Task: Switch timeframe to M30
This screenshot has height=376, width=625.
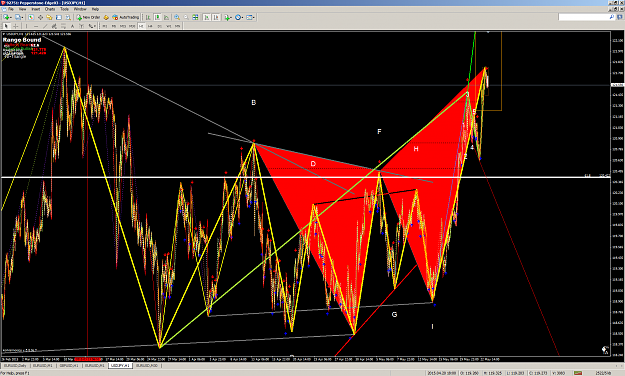Action: tap(132, 26)
